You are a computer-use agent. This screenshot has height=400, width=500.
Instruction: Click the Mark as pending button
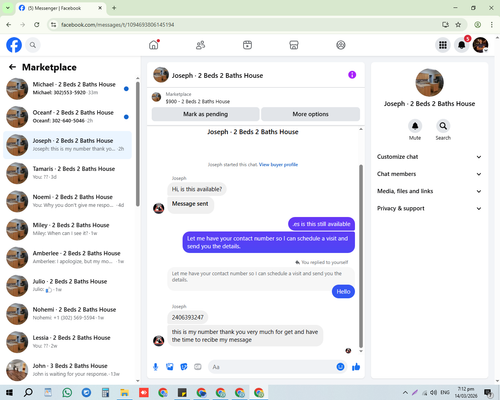click(205, 114)
